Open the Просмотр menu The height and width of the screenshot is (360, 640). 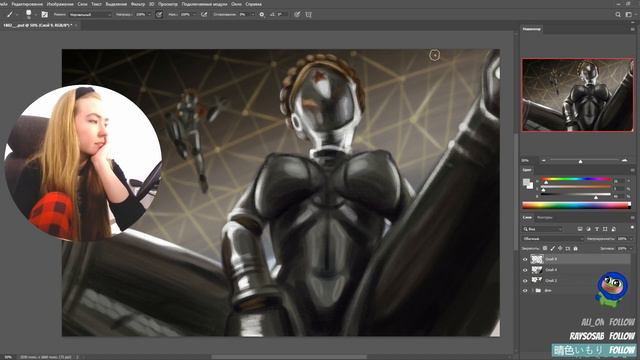tap(167, 4)
